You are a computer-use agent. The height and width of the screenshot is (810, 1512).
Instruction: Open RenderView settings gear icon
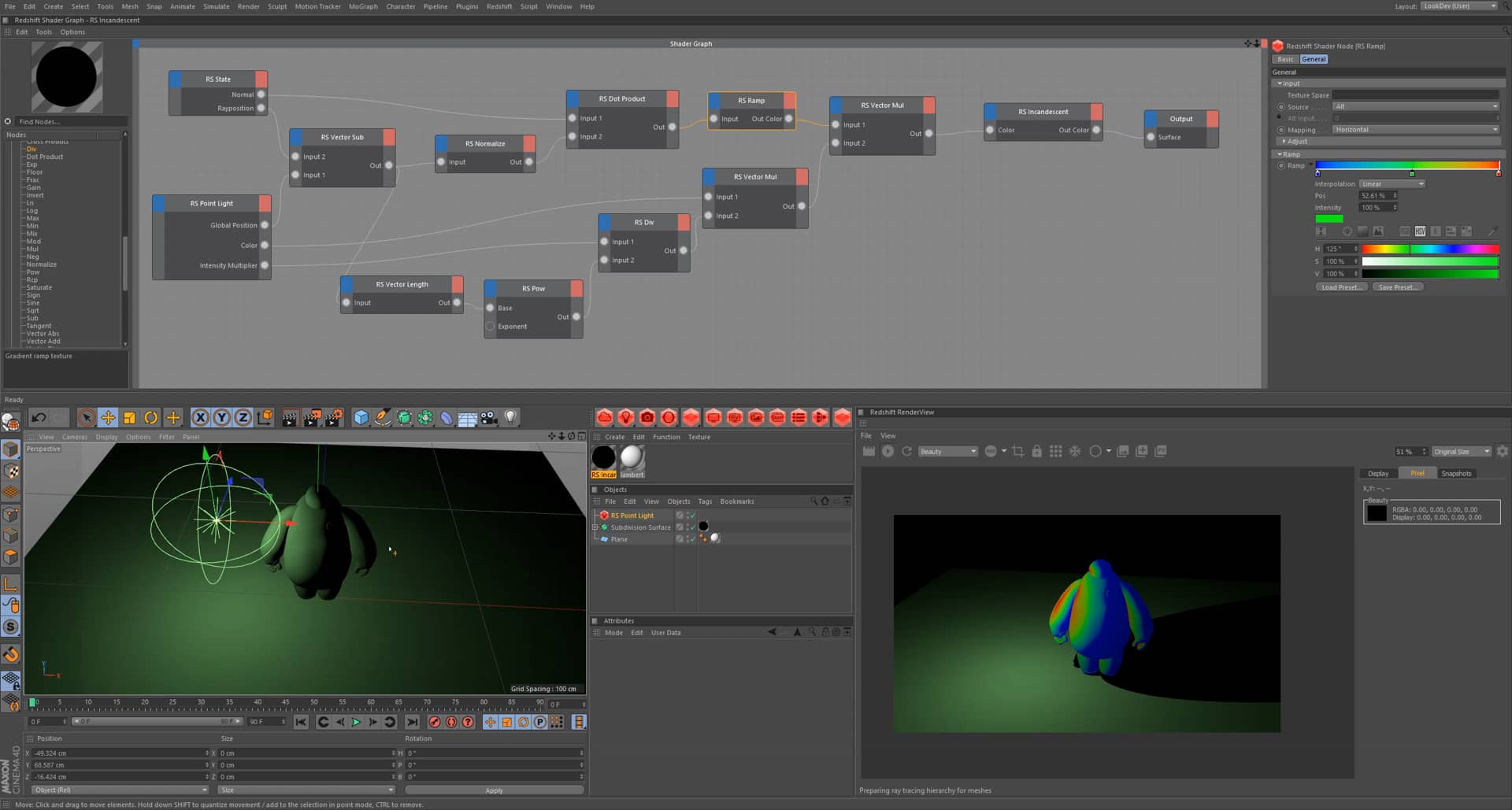(x=1503, y=451)
